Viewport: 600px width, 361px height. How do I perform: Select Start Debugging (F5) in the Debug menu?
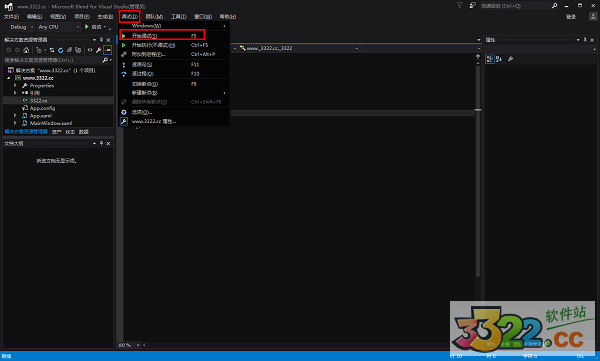(x=162, y=36)
